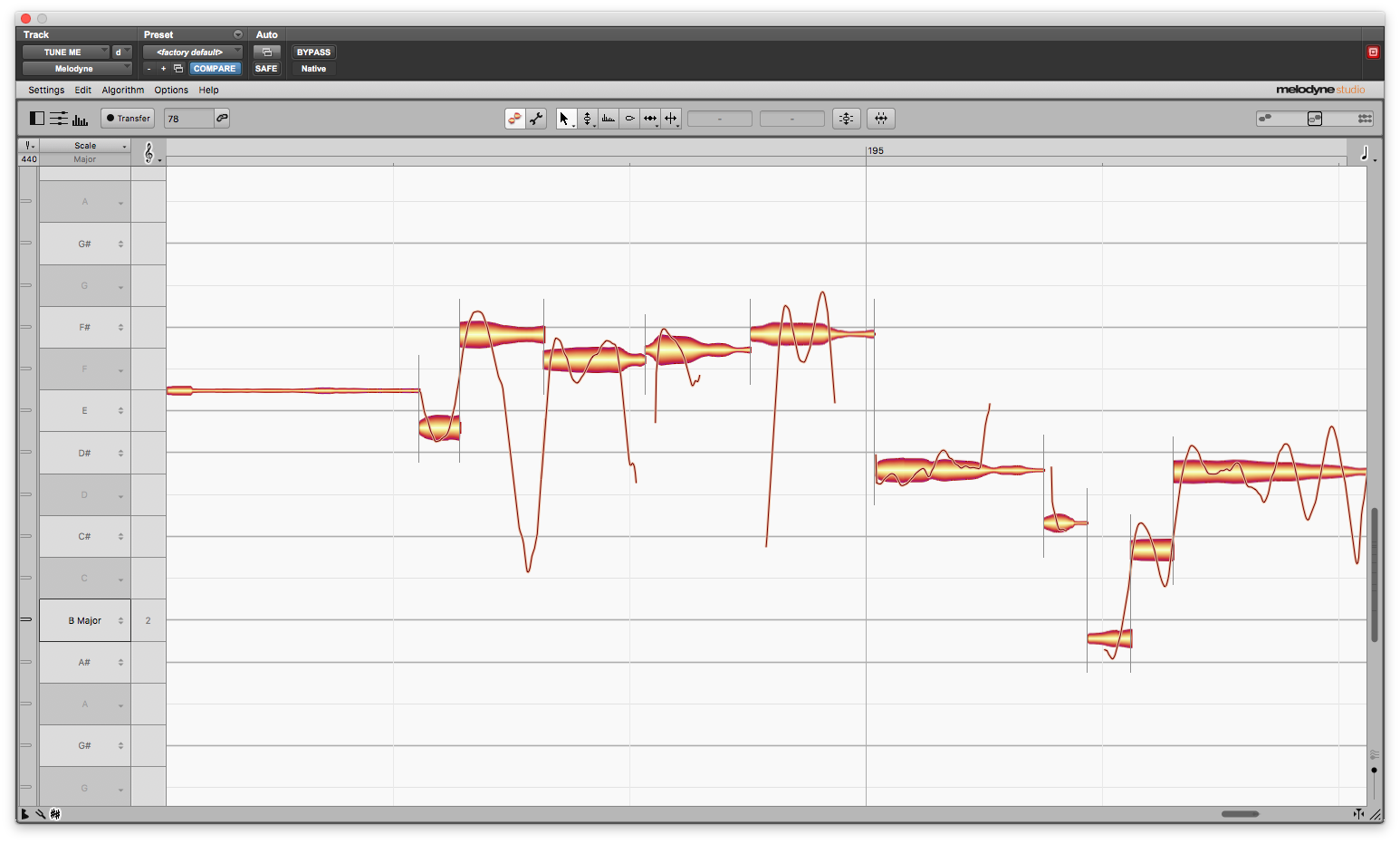Toggle the automation SAFE button
The image size is (1400, 843).
pos(266,69)
